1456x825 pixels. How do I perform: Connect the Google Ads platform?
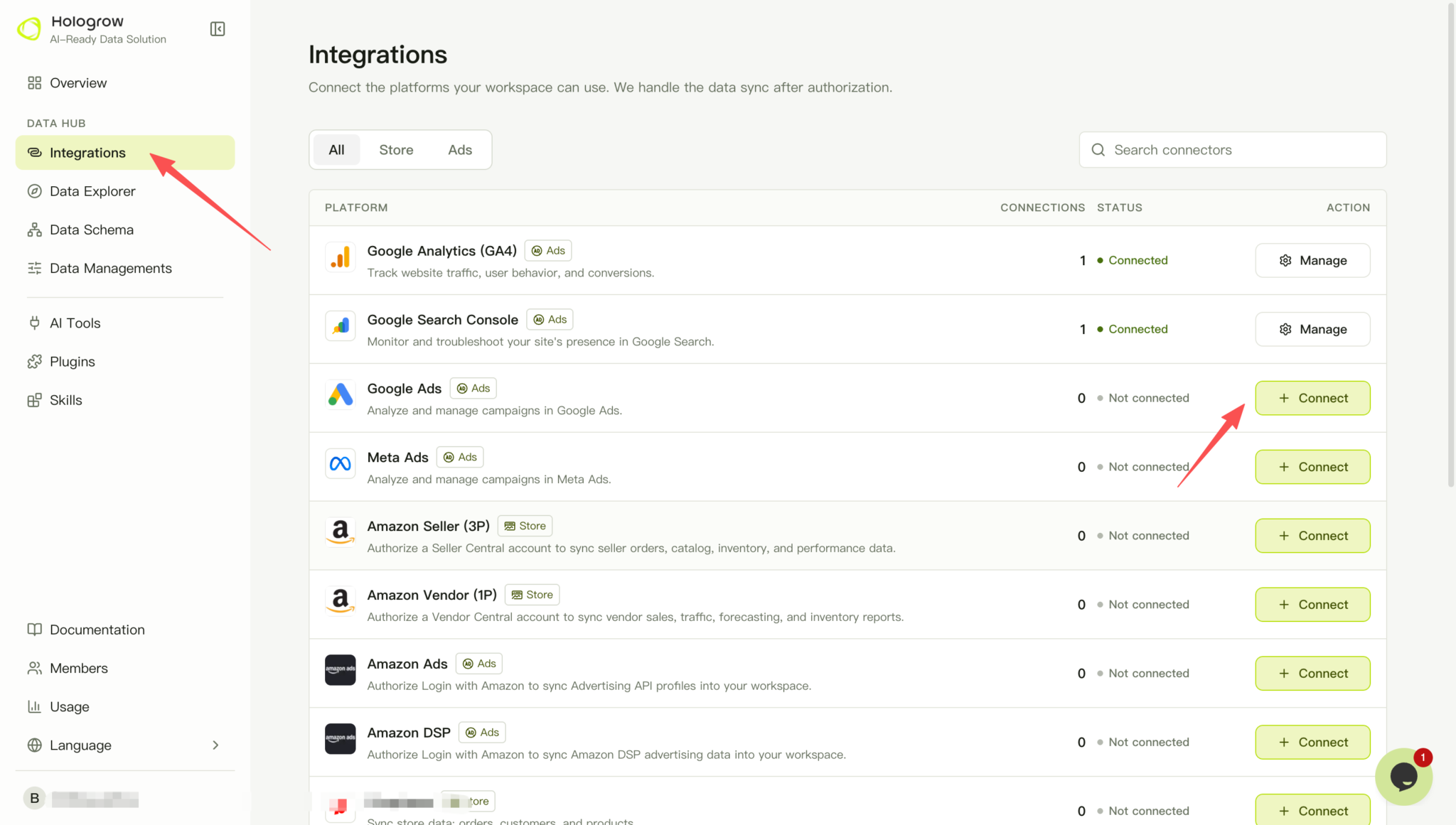coord(1312,398)
